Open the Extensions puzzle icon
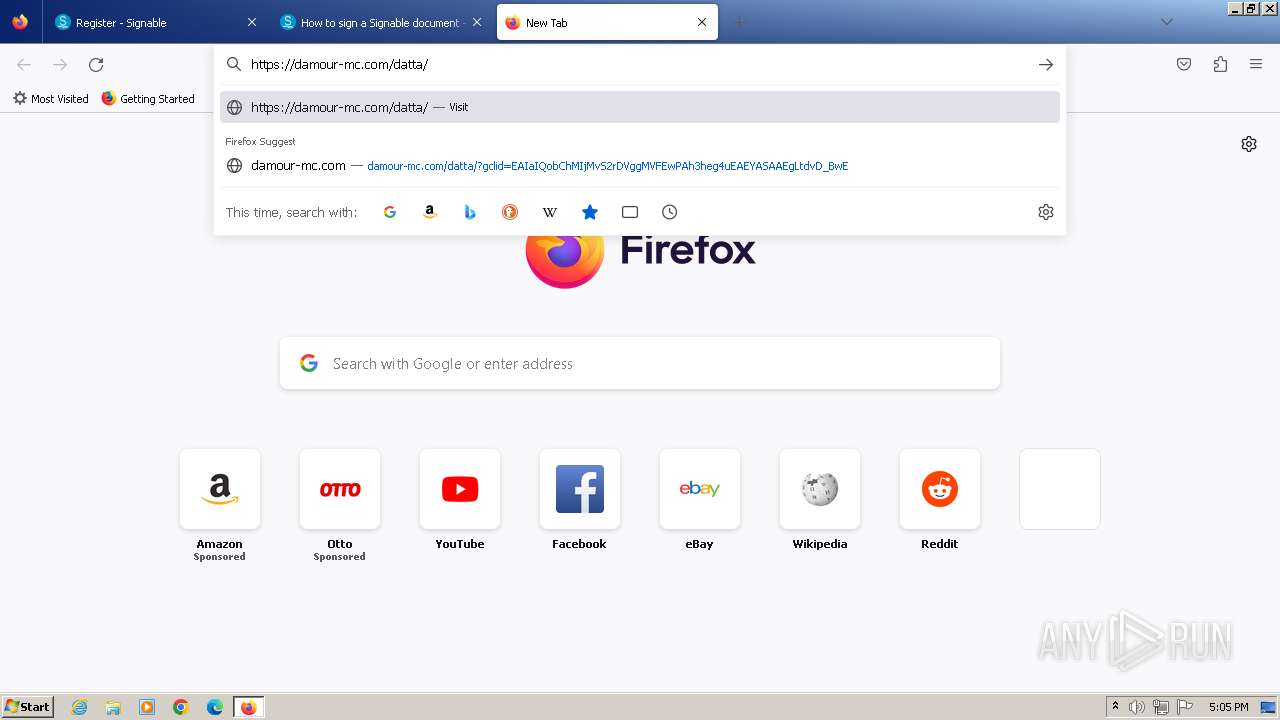The height and width of the screenshot is (720, 1280). [x=1220, y=64]
